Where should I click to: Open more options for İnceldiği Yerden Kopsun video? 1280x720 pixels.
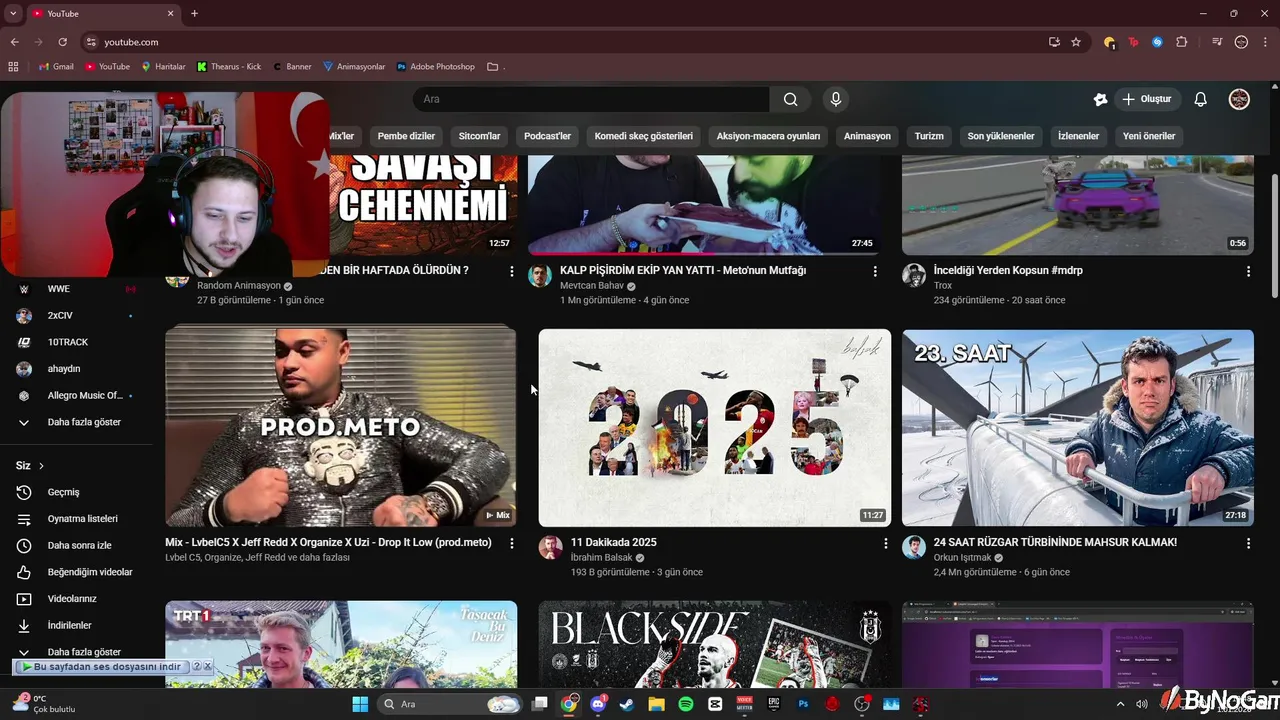(1248, 271)
